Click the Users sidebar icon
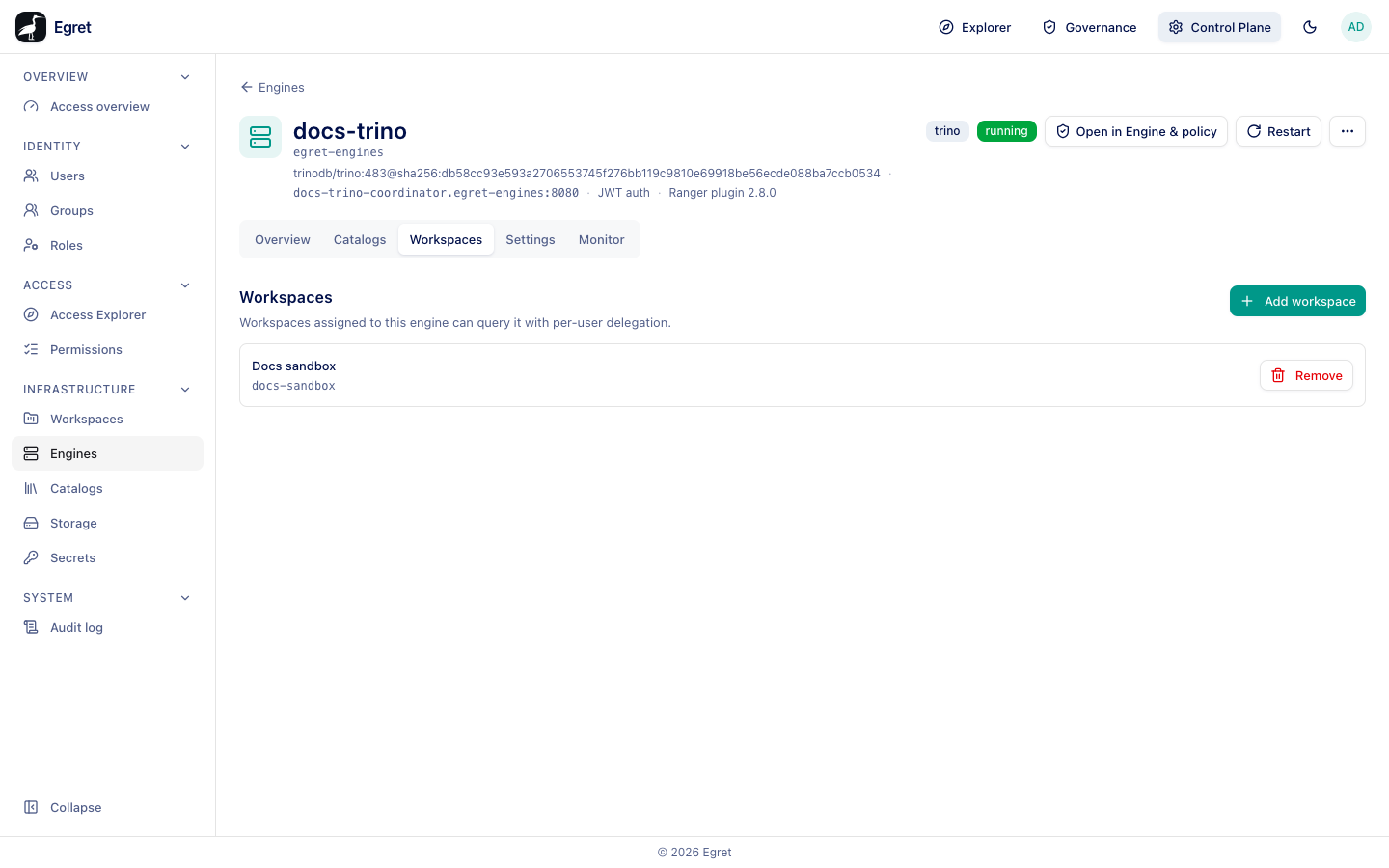 [31, 176]
